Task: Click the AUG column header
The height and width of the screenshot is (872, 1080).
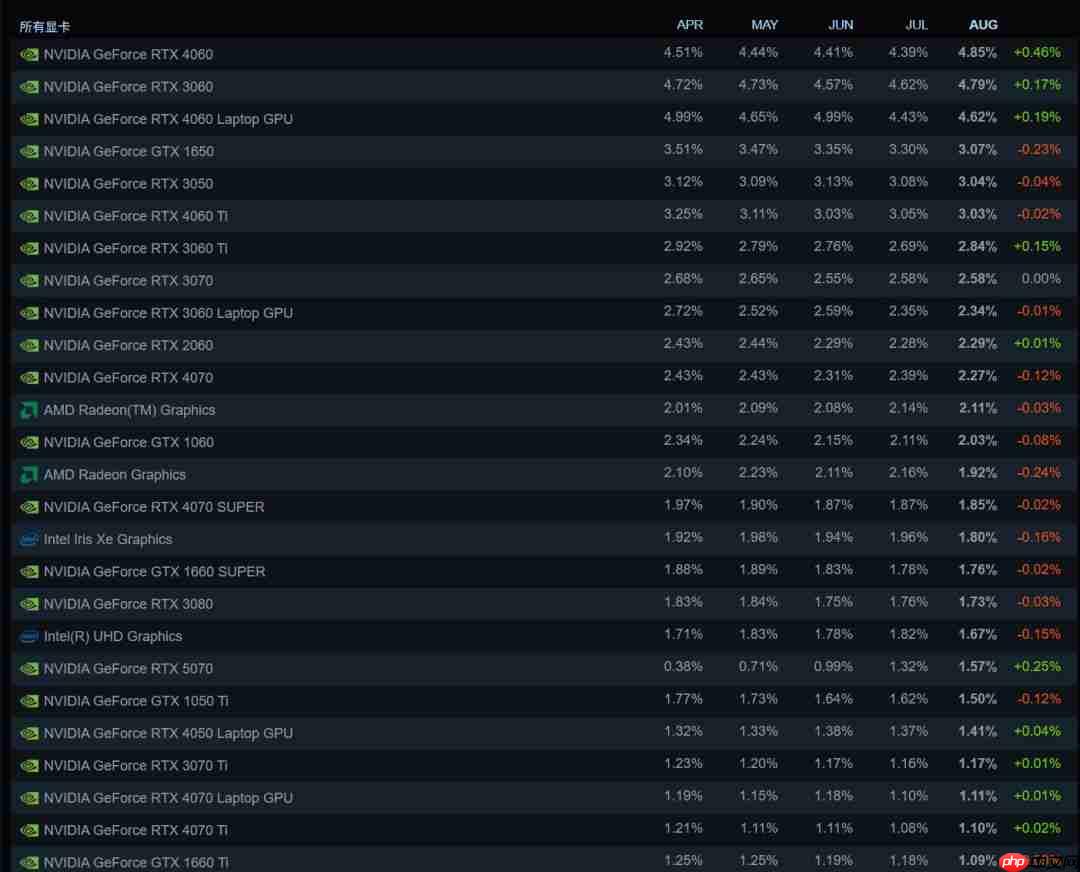Action: pyautogui.click(x=983, y=24)
